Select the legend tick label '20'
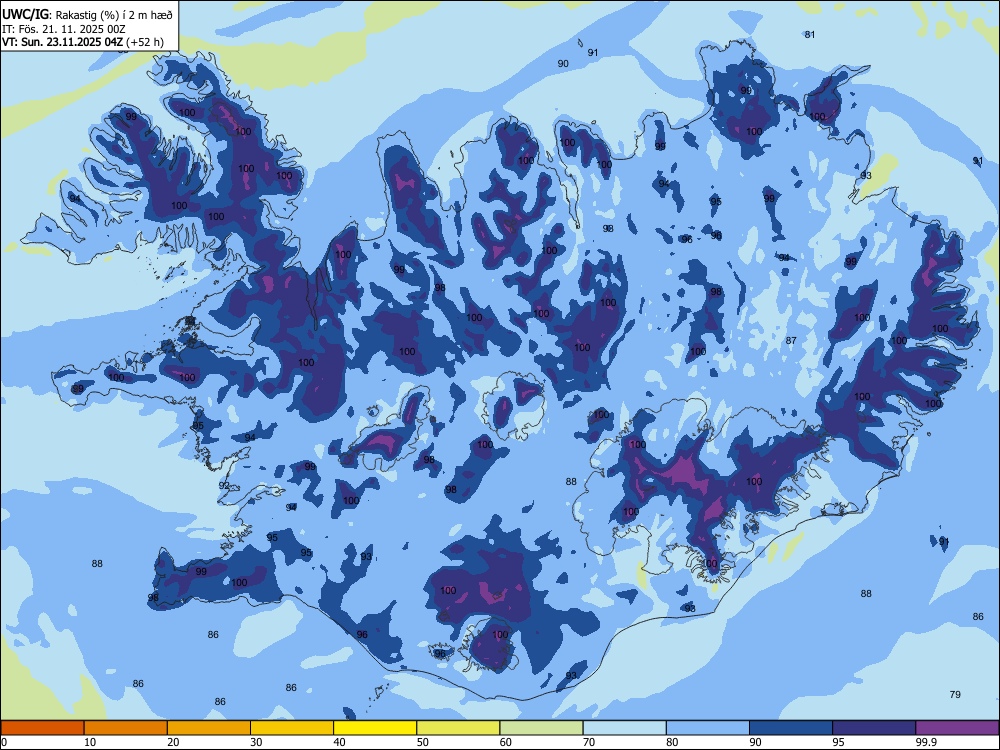The image size is (1000, 750). (x=173, y=742)
